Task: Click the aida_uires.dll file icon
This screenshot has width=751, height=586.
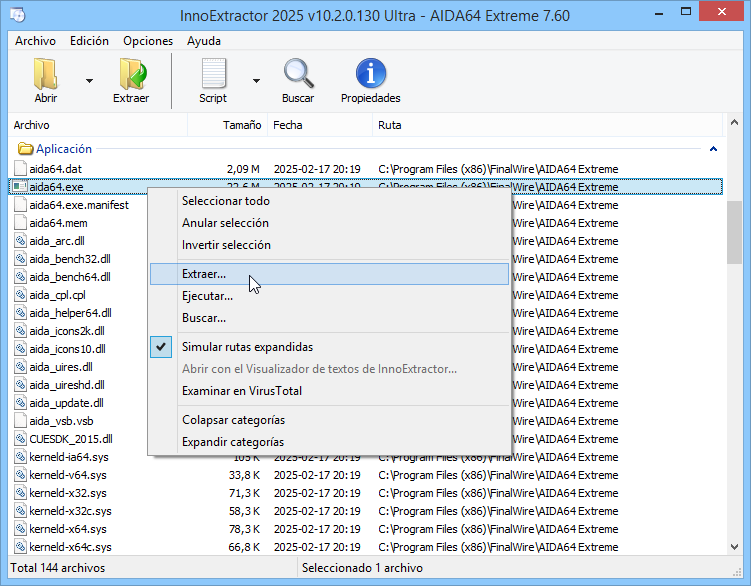Action: click(20, 367)
